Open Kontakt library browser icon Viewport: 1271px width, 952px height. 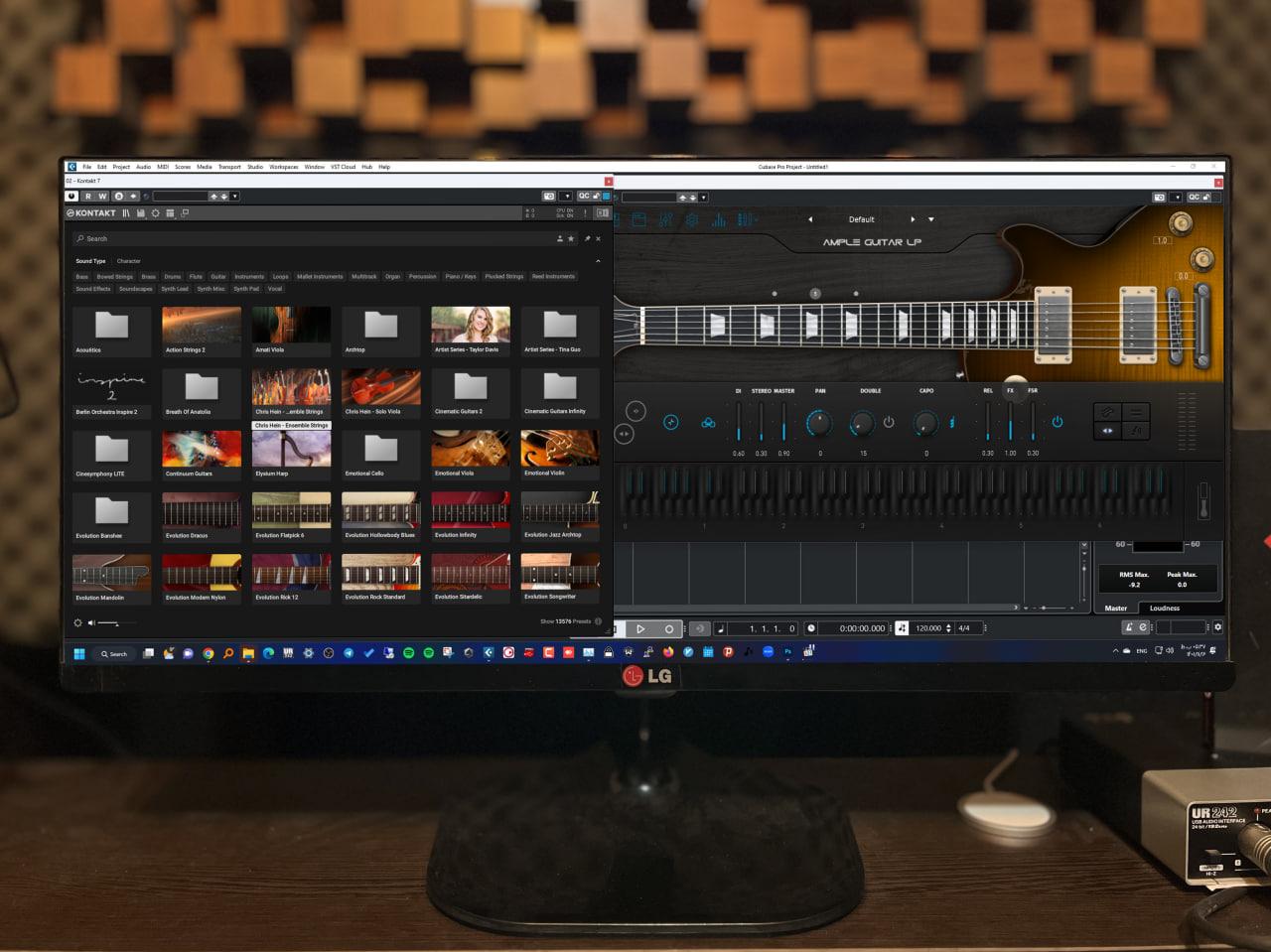tap(126, 213)
